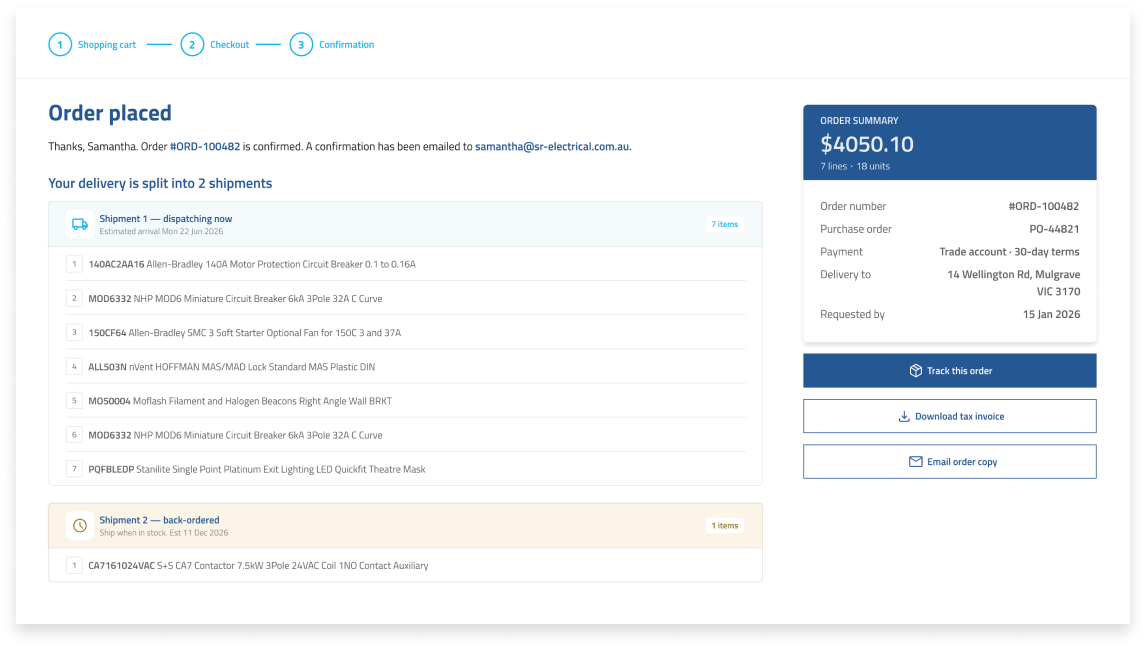The image size is (1146, 648).
Task: Click the 1 items badge on Shipment 2
Action: coord(725,525)
